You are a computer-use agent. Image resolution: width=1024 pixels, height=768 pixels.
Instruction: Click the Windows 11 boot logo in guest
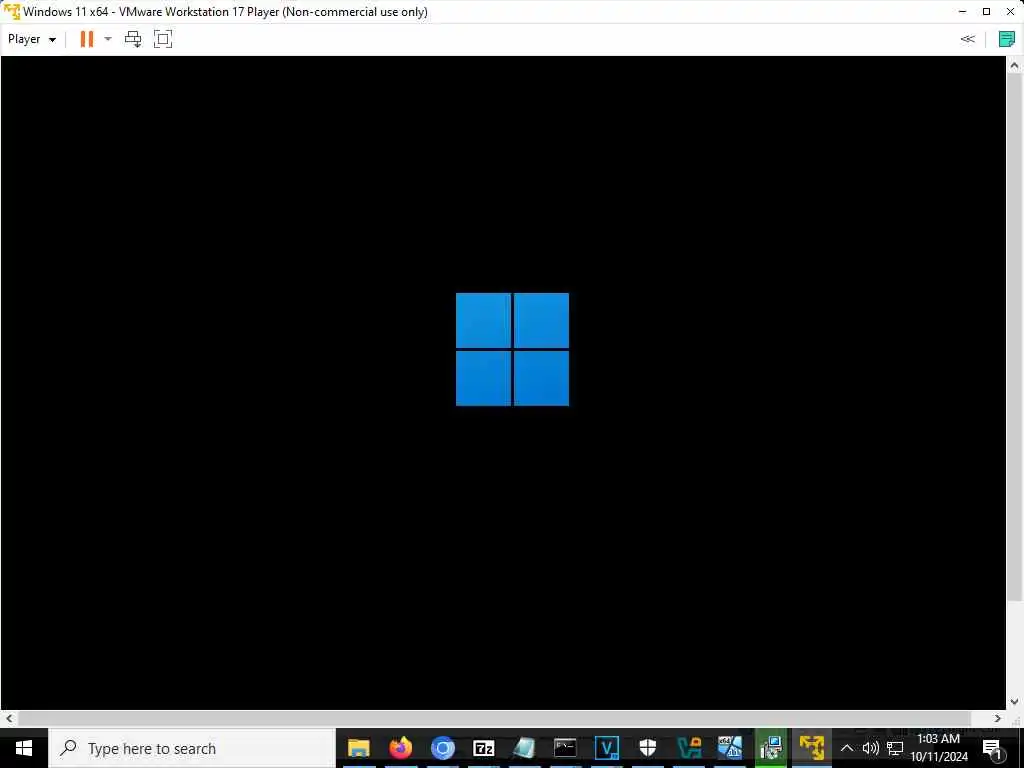click(x=512, y=349)
